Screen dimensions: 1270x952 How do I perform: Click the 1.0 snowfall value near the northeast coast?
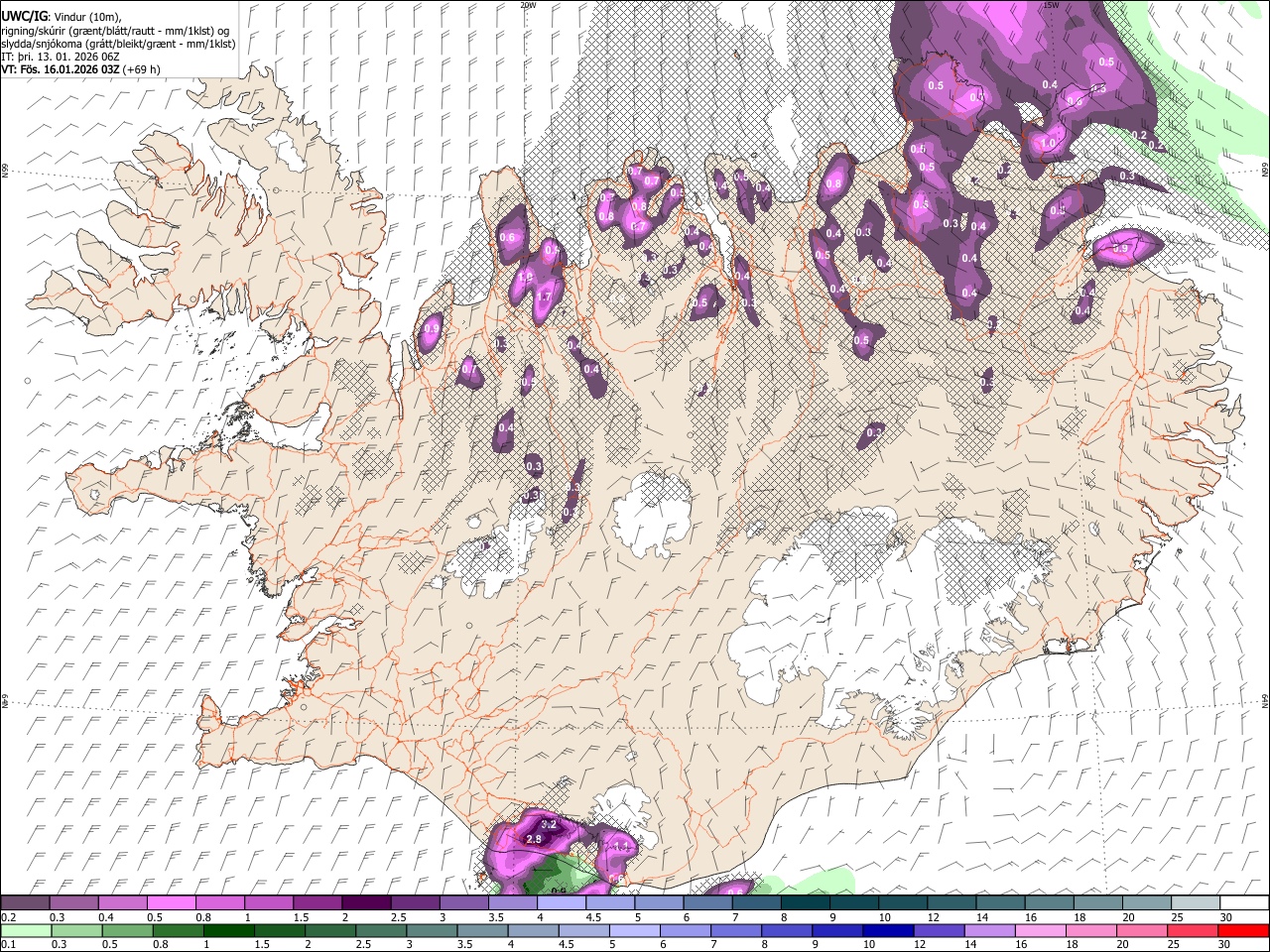pos(1050,144)
